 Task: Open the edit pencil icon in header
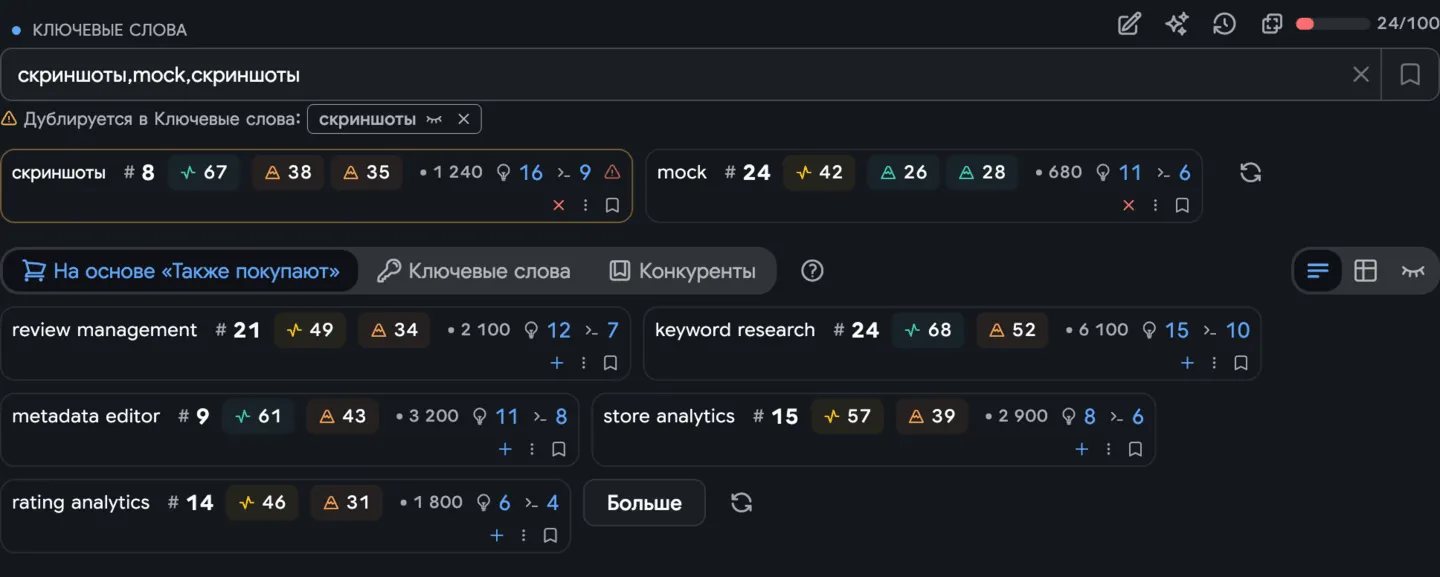(x=1129, y=24)
